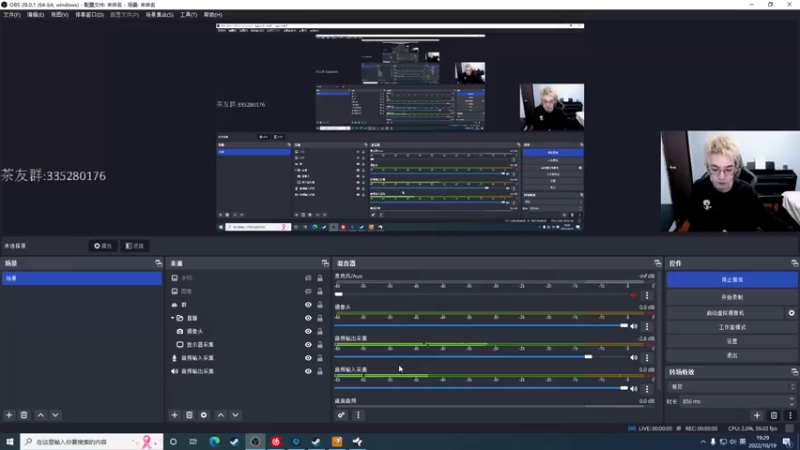
Task: Hide the 直播 group
Action: point(308,318)
